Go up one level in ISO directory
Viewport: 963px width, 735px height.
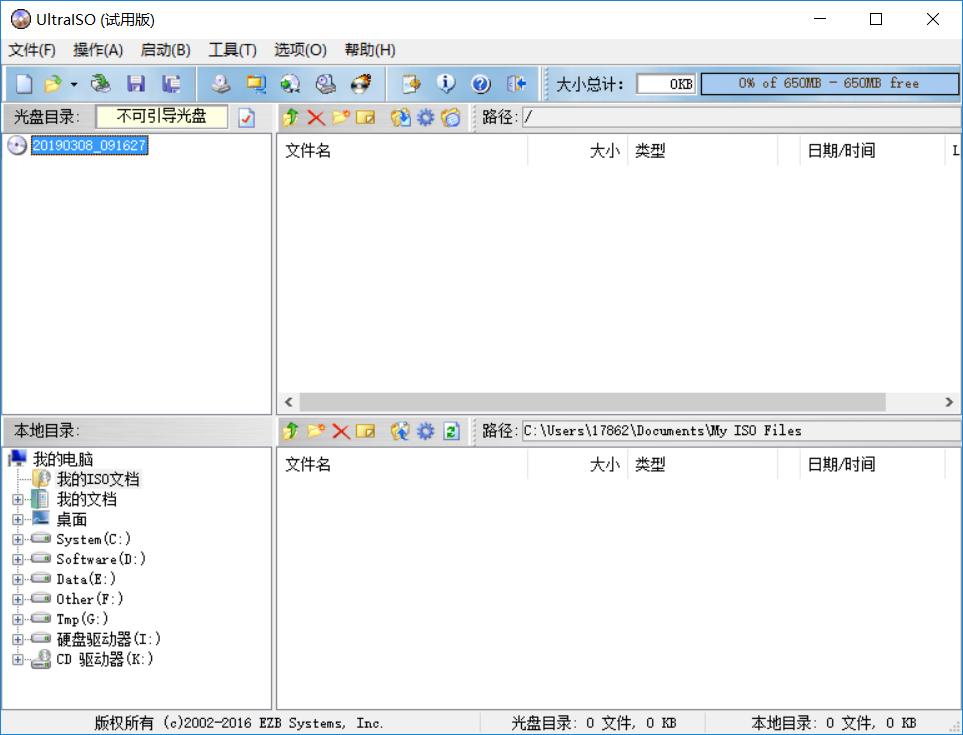tap(290, 117)
